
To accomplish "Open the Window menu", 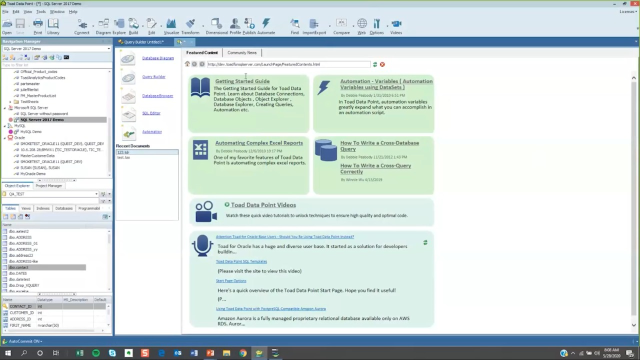I will [57, 12].
